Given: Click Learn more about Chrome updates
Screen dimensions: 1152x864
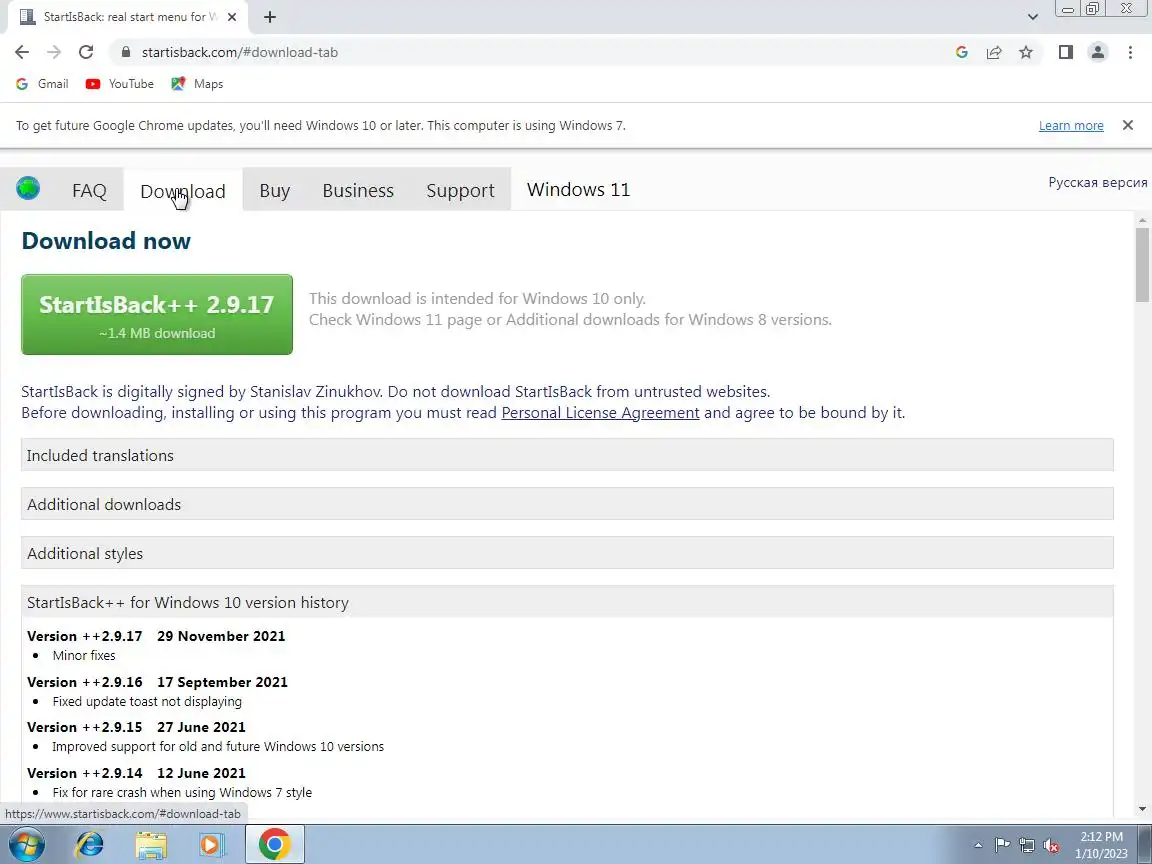Looking at the screenshot, I should point(1071,126).
